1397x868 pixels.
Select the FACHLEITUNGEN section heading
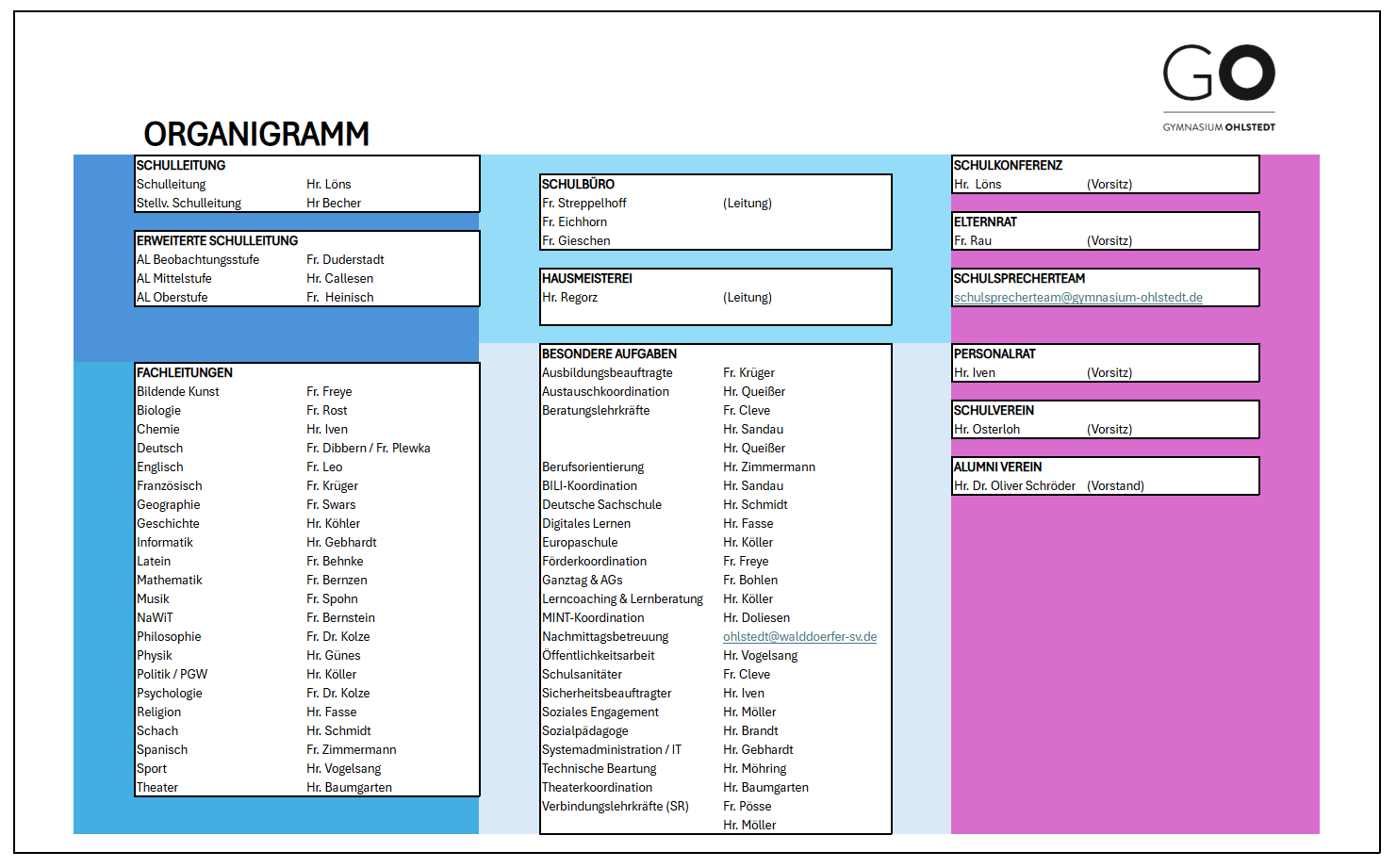185,373
